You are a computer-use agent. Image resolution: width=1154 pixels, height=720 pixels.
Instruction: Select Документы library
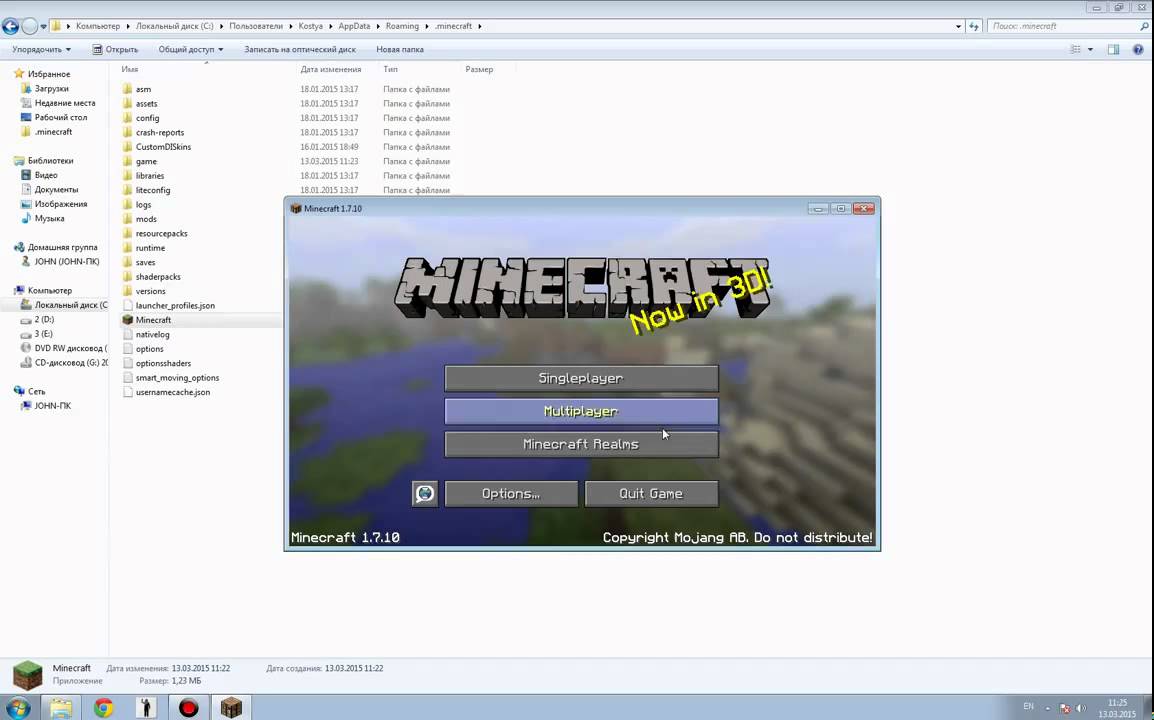pyautogui.click(x=56, y=189)
